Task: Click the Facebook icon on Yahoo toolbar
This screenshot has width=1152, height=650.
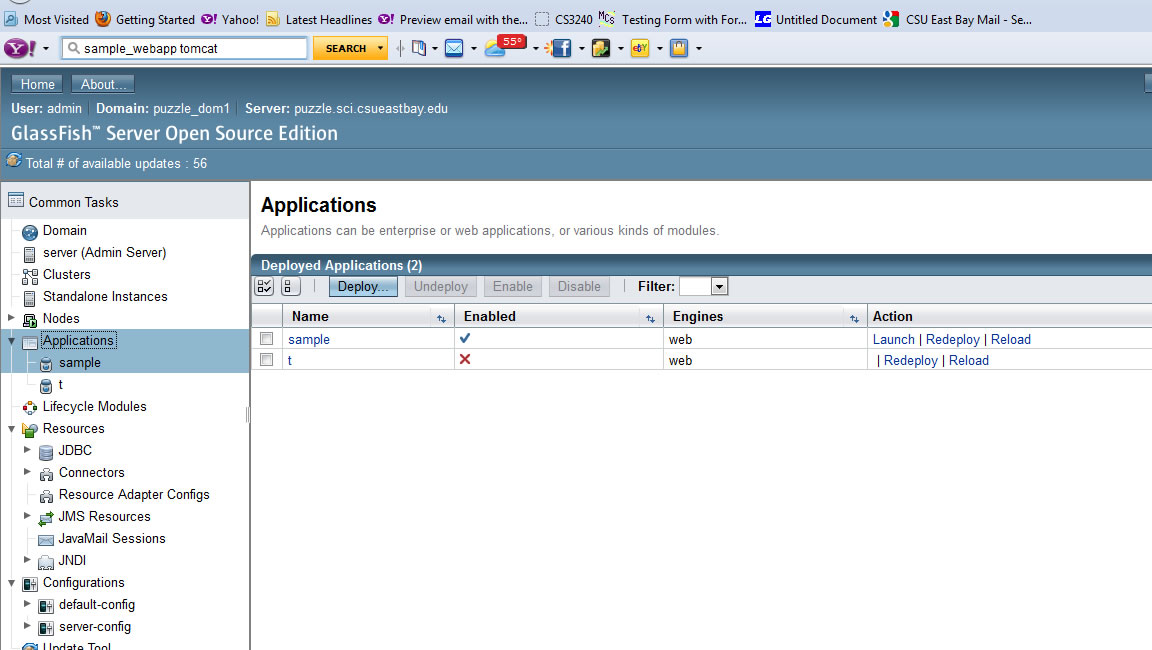Action: click(561, 46)
